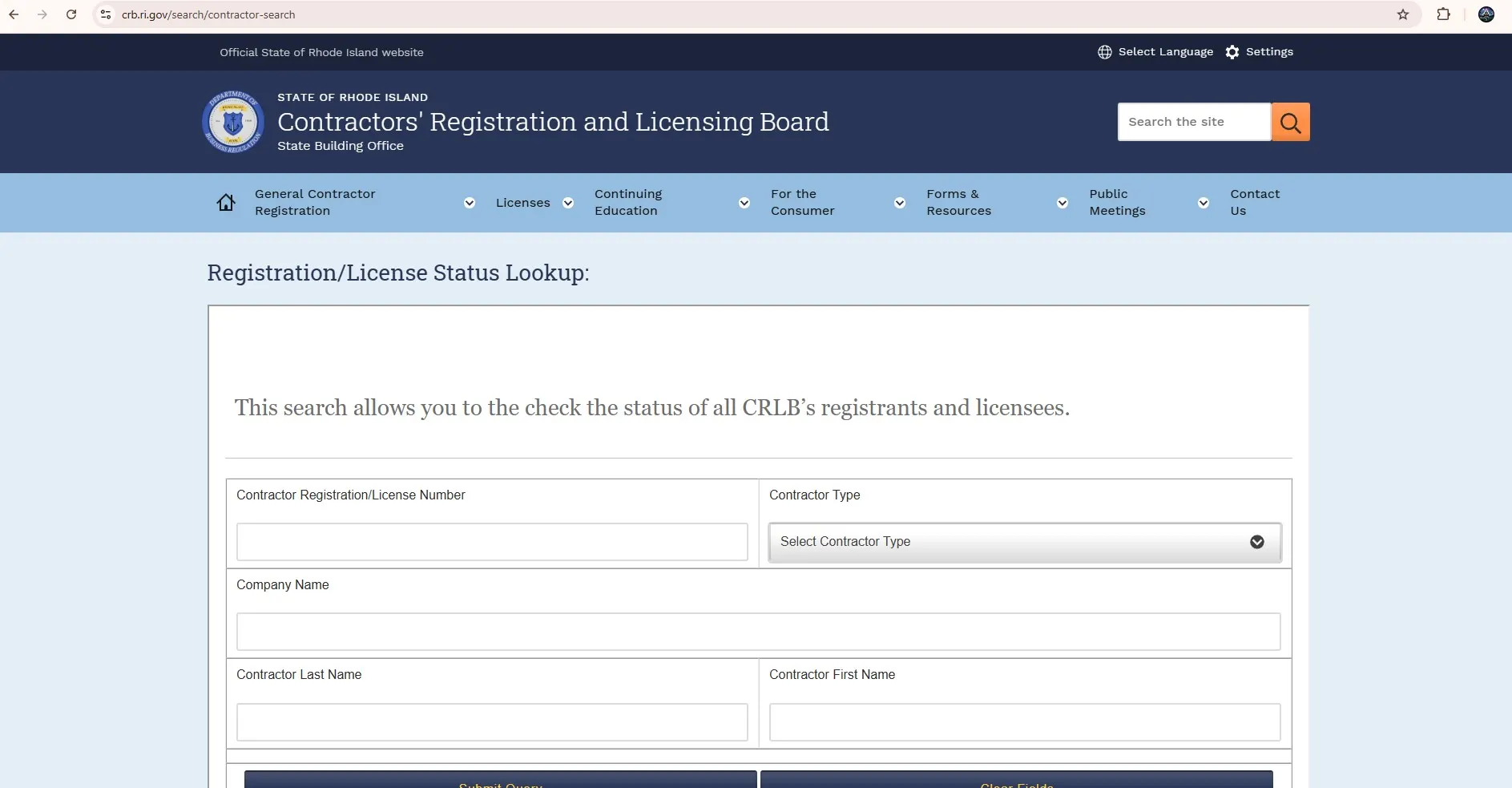Image resolution: width=1512 pixels, height=788 pixels.
Task: Expand the Licenses menu chevron
Action: (x=568, y=203)
